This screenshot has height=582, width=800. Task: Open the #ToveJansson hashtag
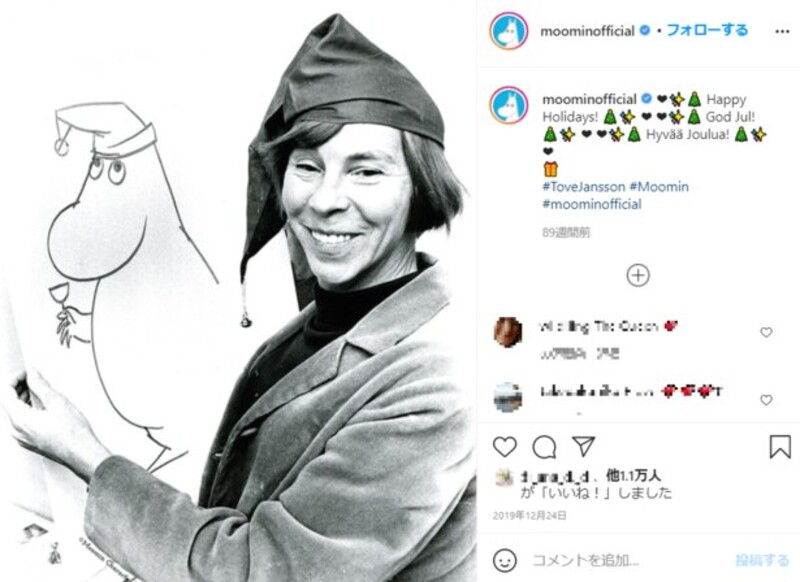(x=583, y=187)
